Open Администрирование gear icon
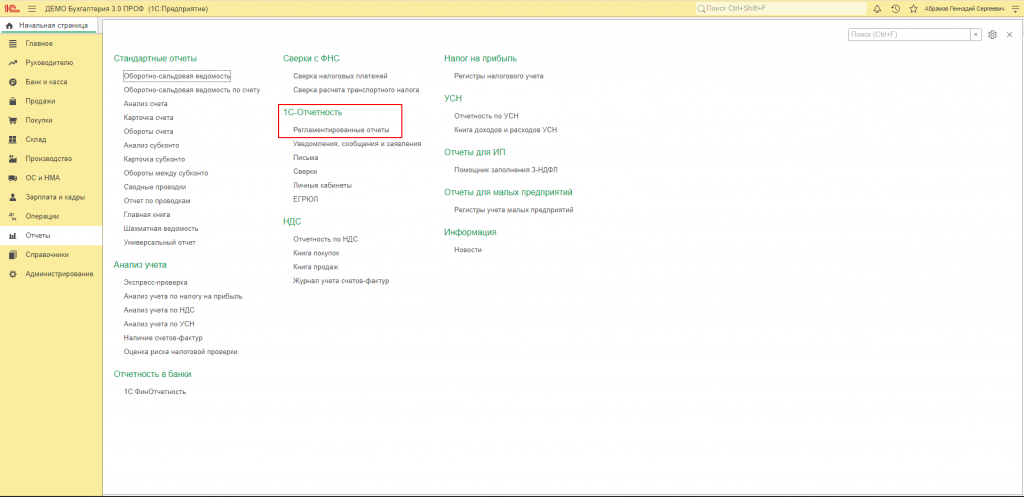This screenshot has height=497, width=1024. point(12,274)
